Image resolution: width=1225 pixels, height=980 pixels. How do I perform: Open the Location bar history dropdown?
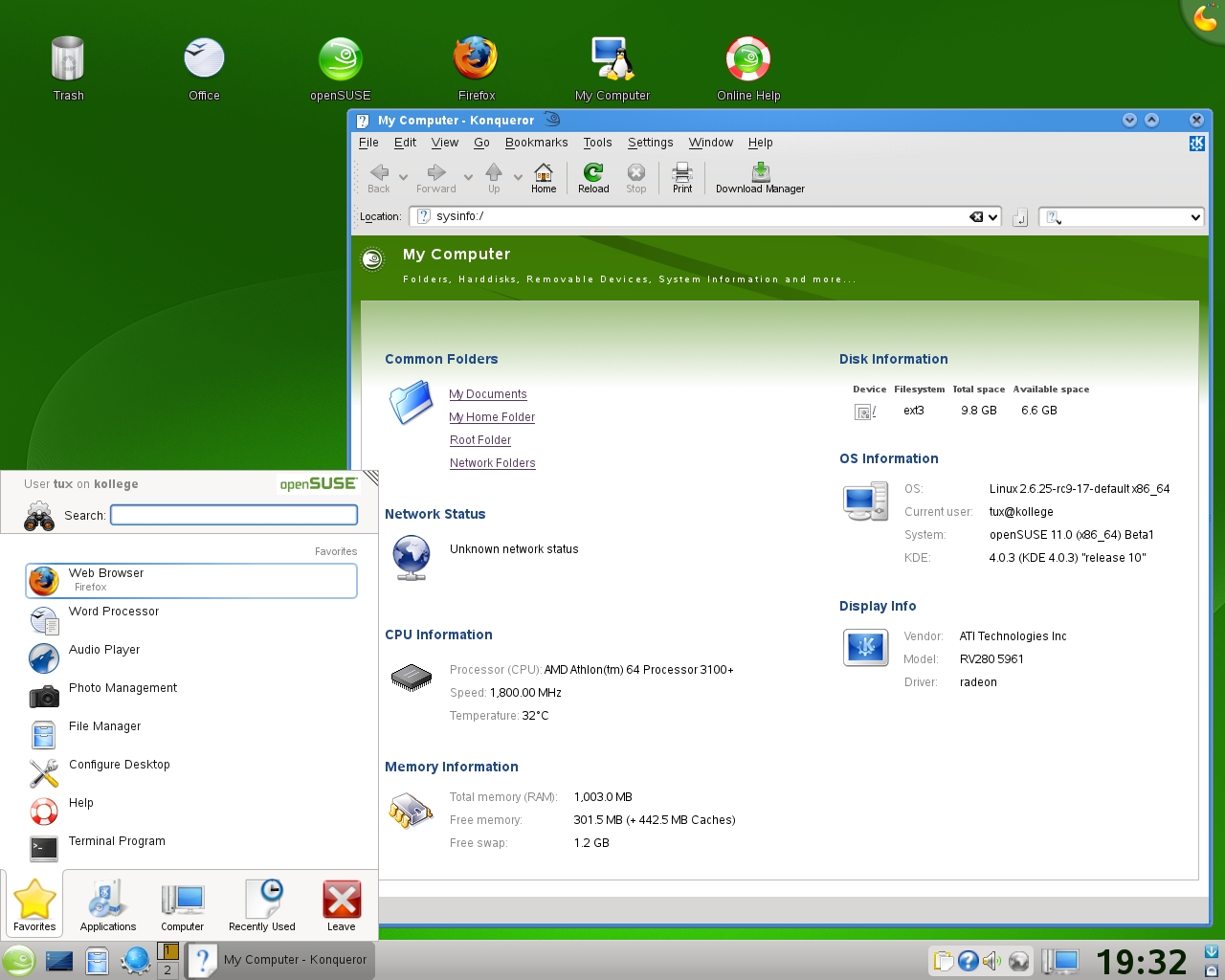click(993, 217)
